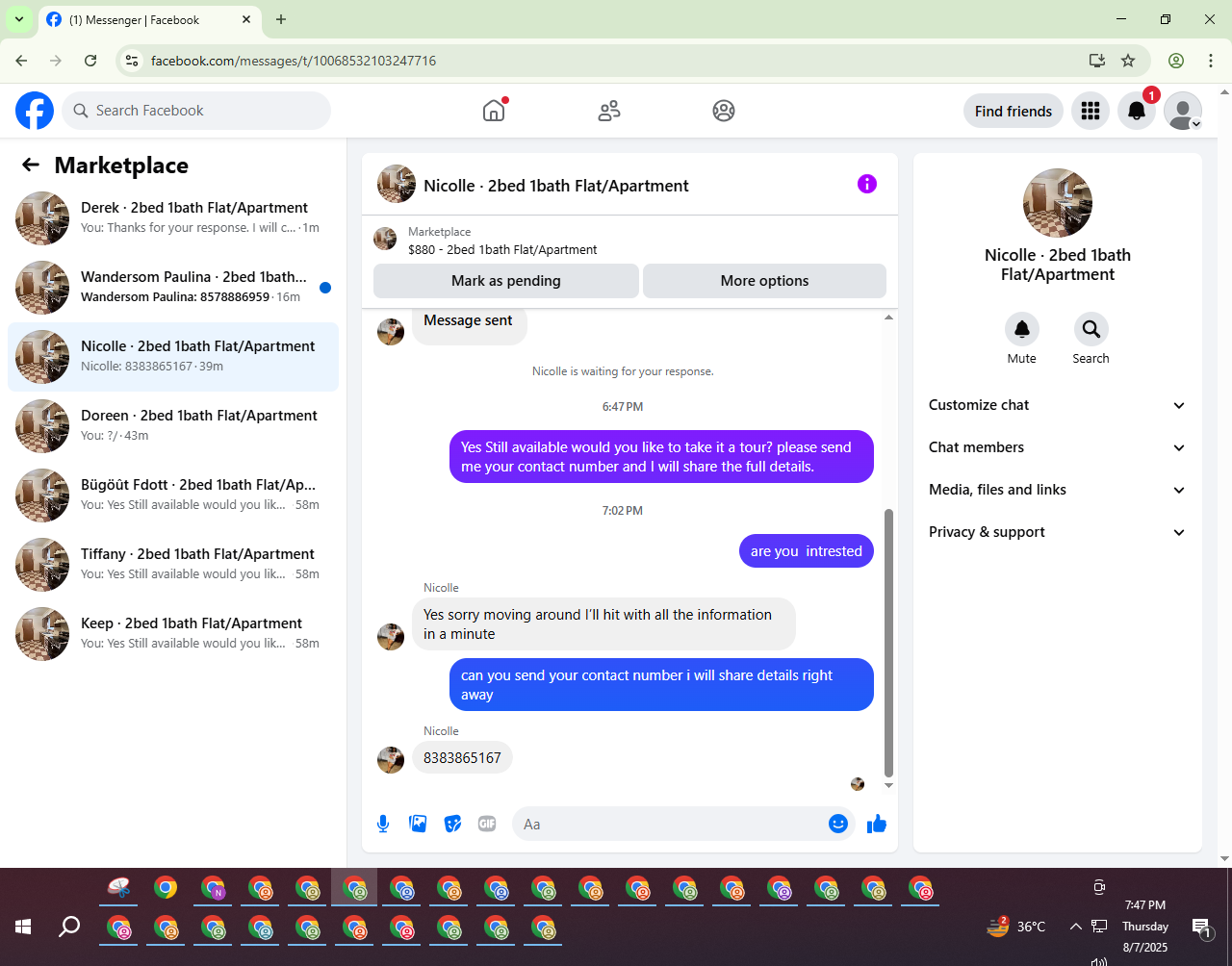
Task: Expand the Chat members section
Action: (1058, 447)
